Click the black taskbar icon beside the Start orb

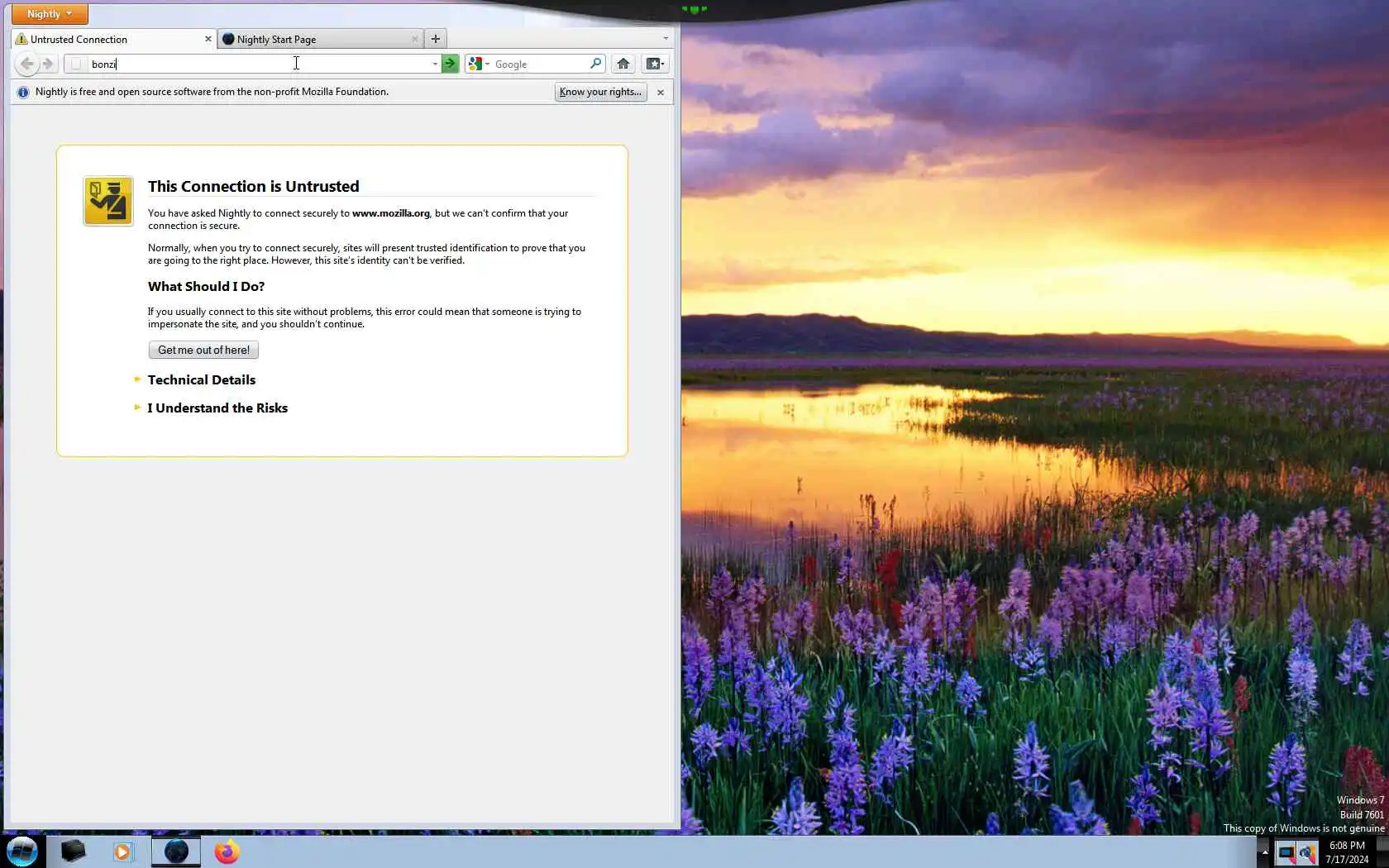73,851
